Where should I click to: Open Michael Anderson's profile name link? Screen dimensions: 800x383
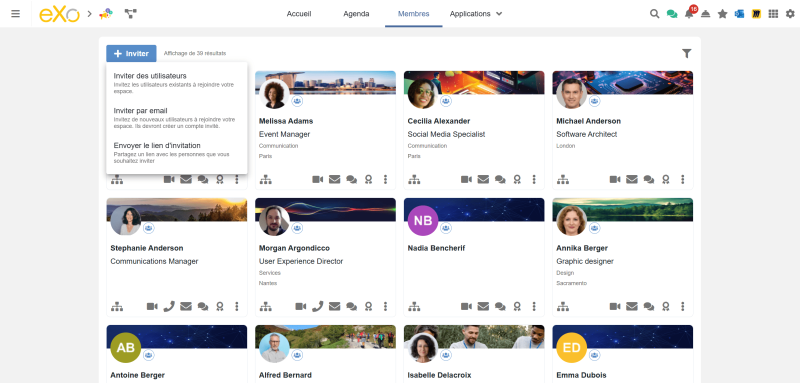click(x=588, y=121)
